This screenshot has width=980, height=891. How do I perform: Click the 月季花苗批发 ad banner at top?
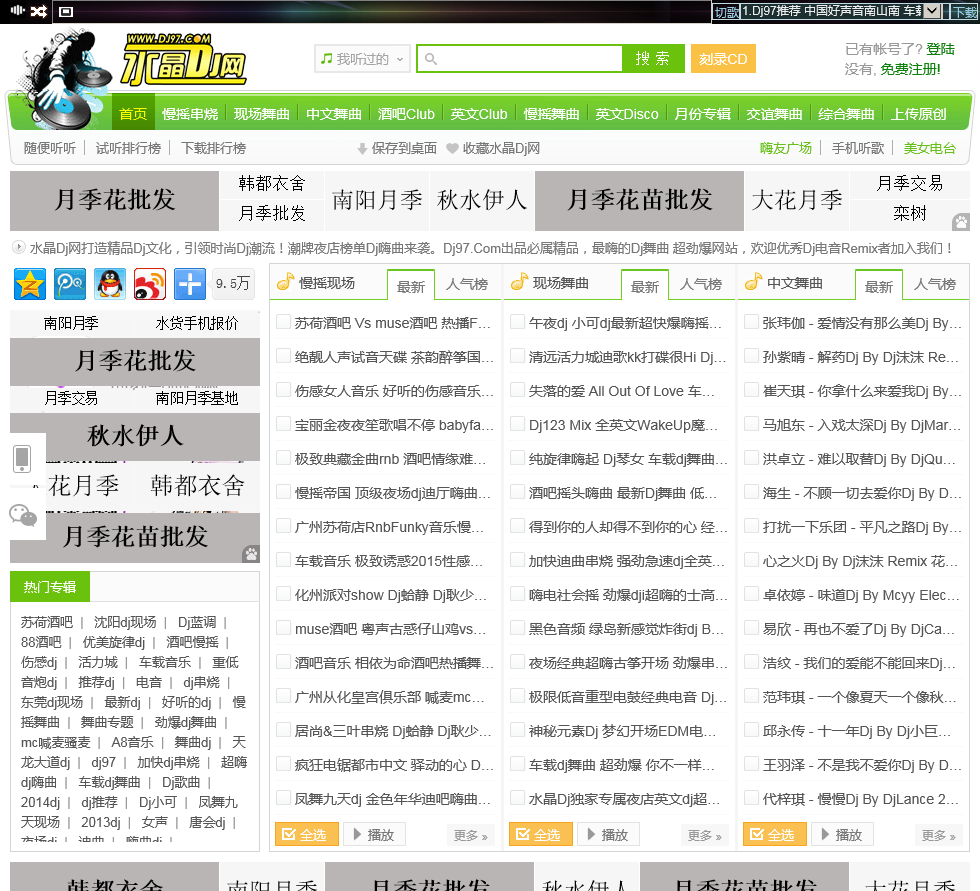tap(639, 201)
